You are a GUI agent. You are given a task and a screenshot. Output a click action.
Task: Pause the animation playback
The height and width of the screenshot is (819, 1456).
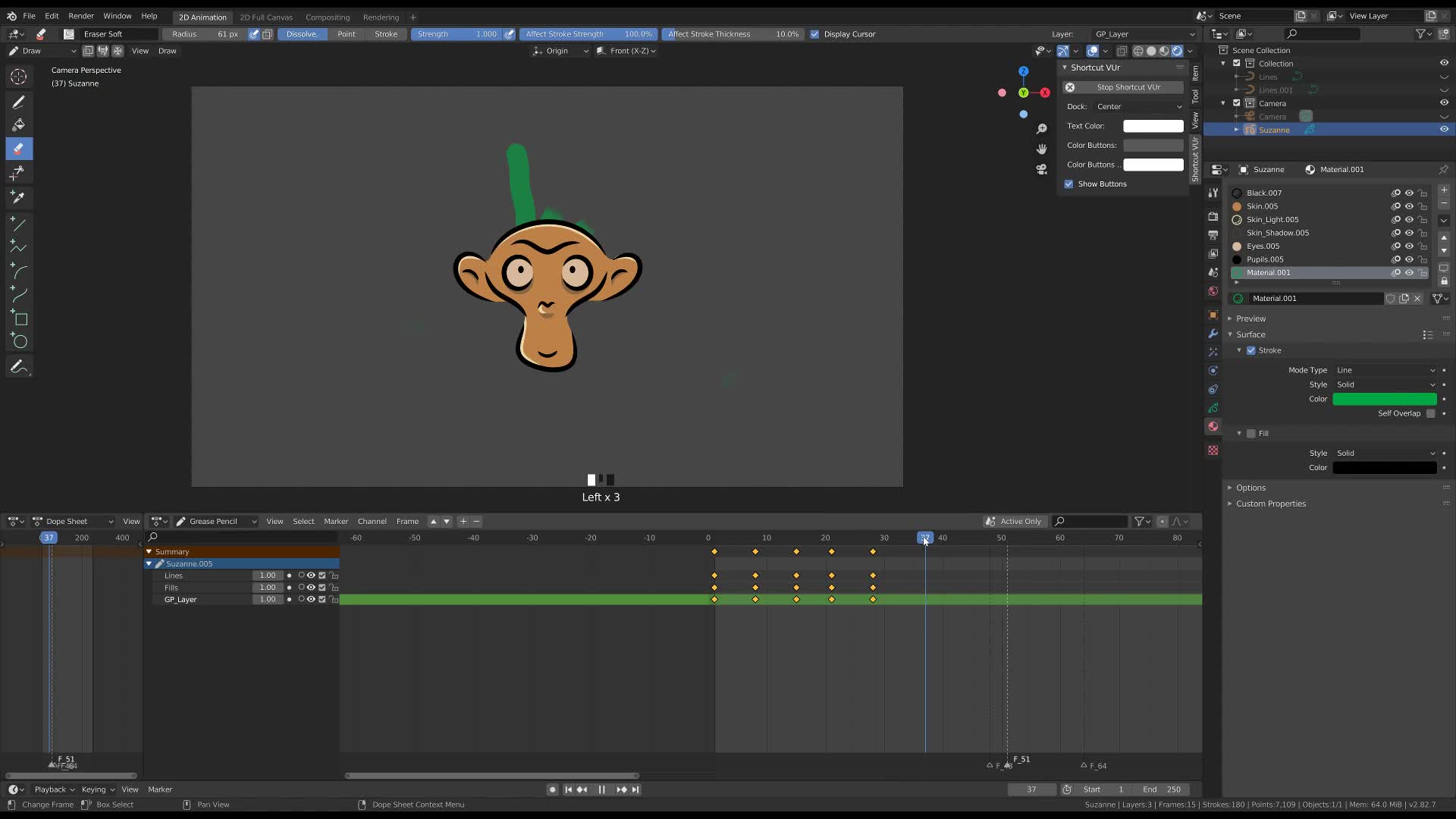point(601,789)
